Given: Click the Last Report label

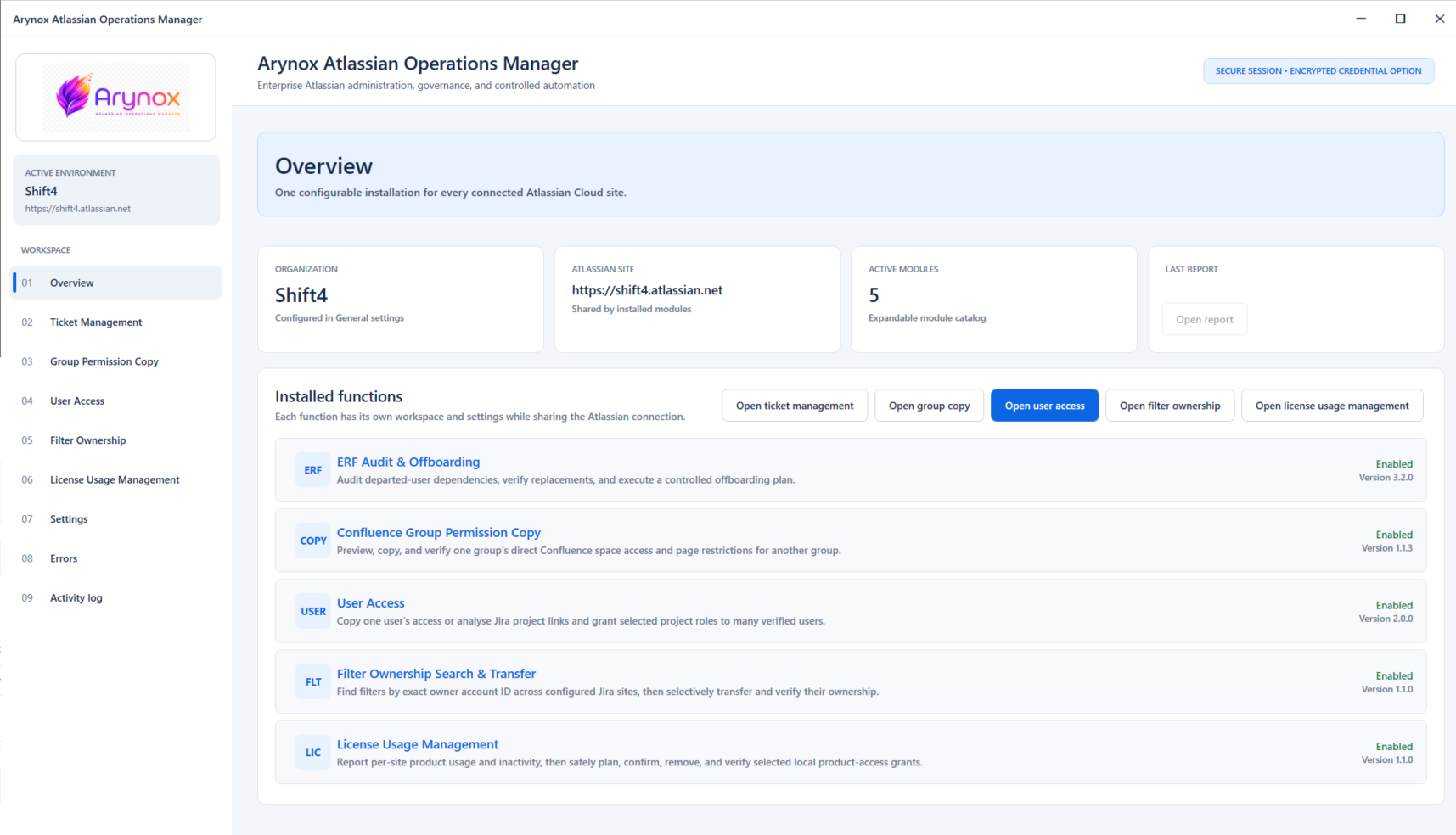Looking at the screenshot, I should coord(1191,269).
